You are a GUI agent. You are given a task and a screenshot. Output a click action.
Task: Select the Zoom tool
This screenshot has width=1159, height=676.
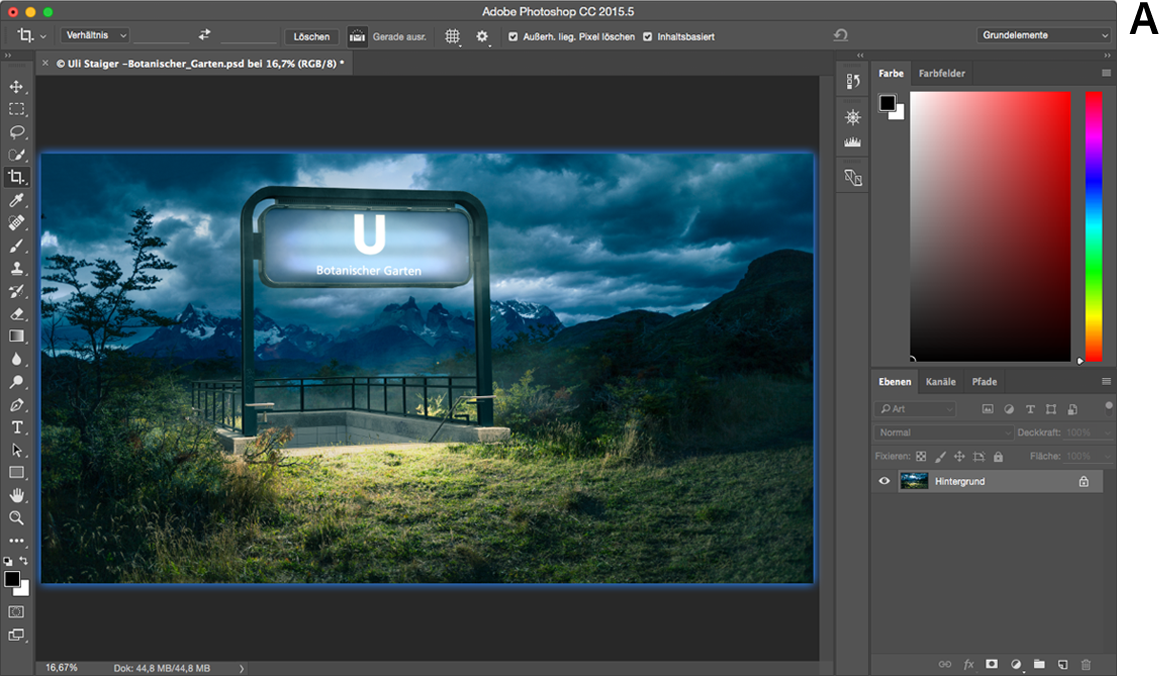pyautogui.click(x=16, y=518)
